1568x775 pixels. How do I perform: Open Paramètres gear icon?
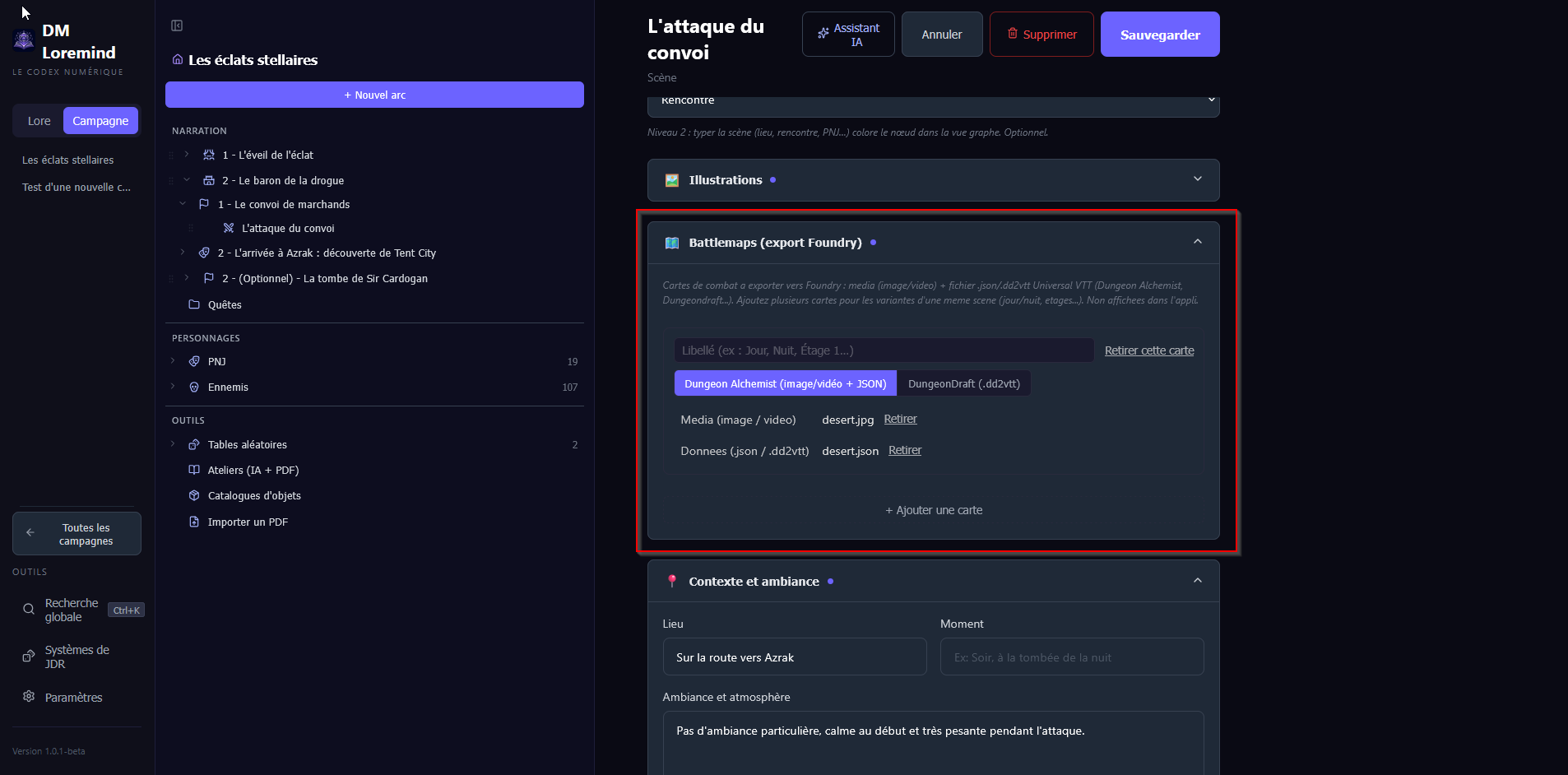[x=29, y=697]
